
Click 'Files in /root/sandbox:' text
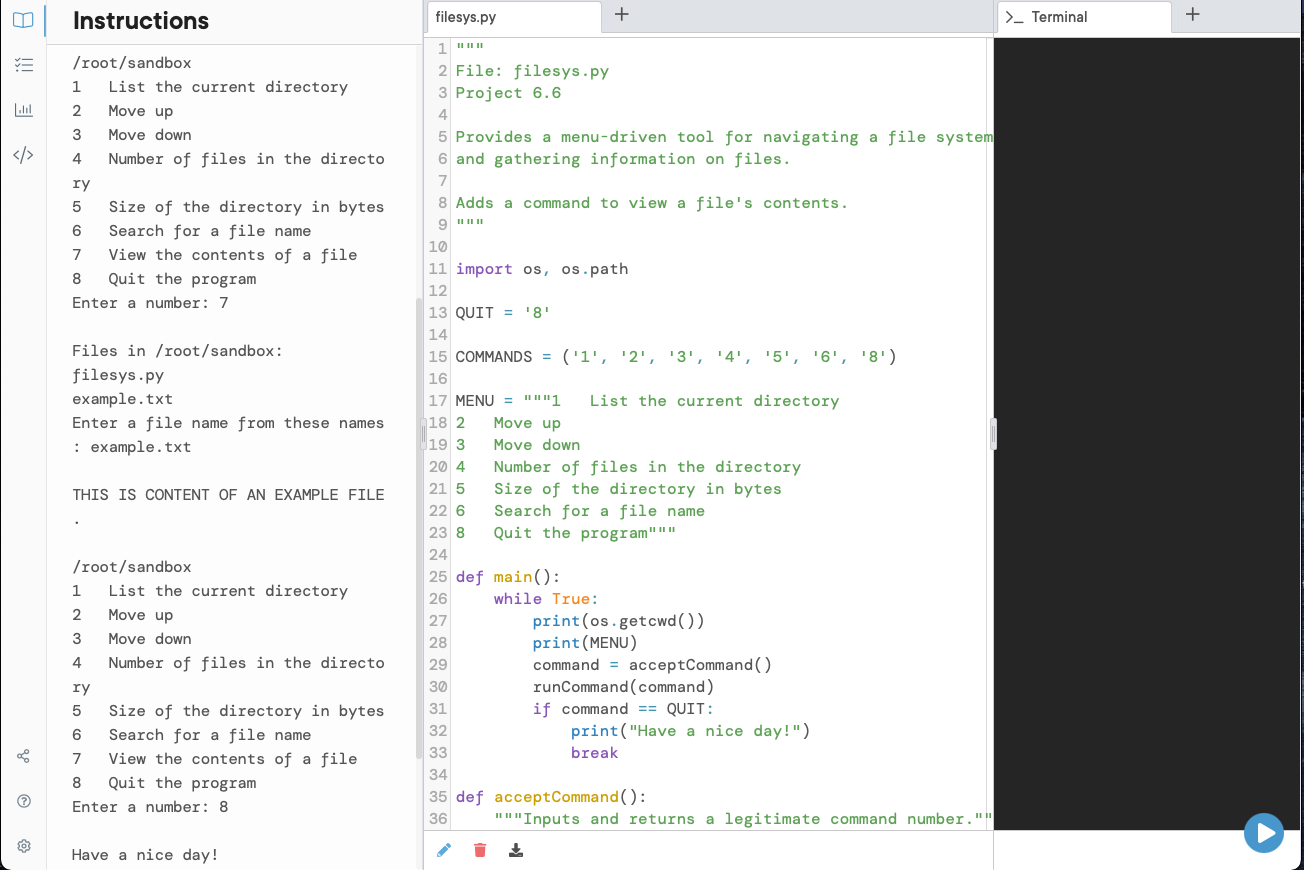177,351
